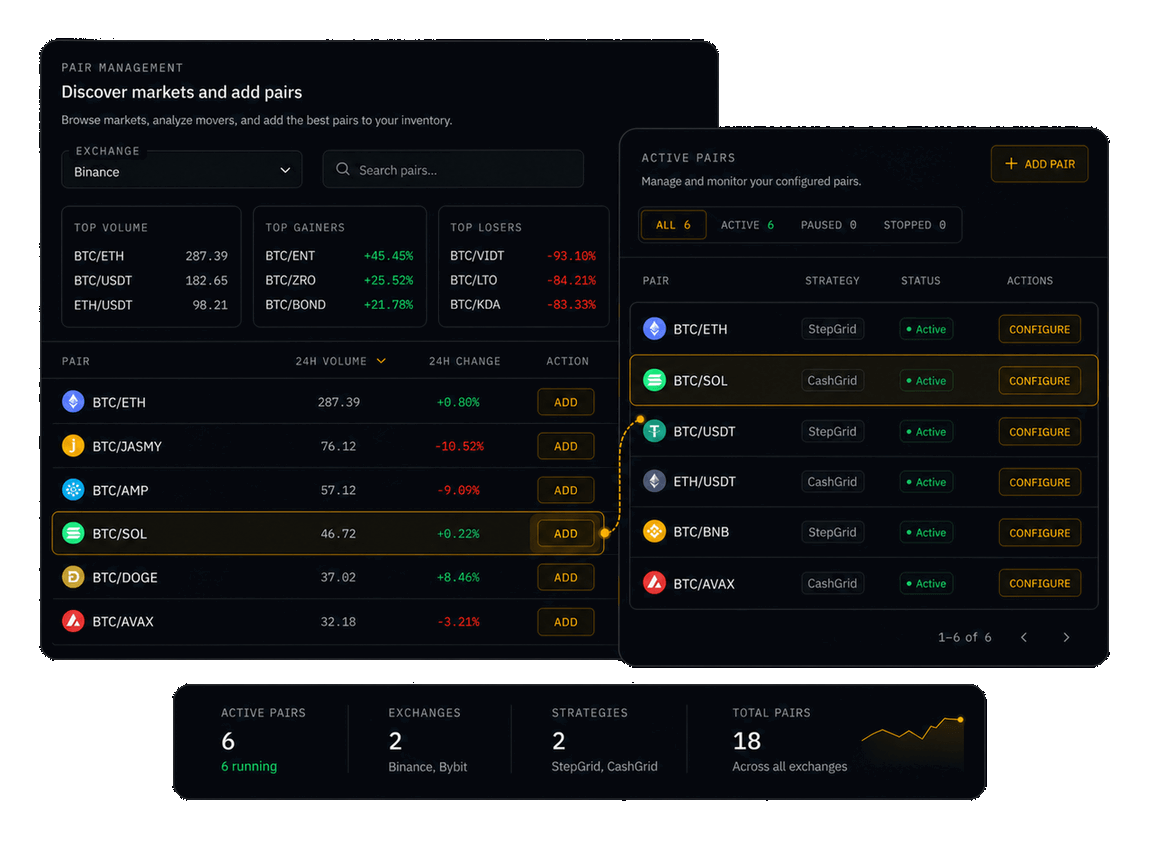Click StepGrid strategy tag for BTC/USDT
1152x864 pixels.
832,431
